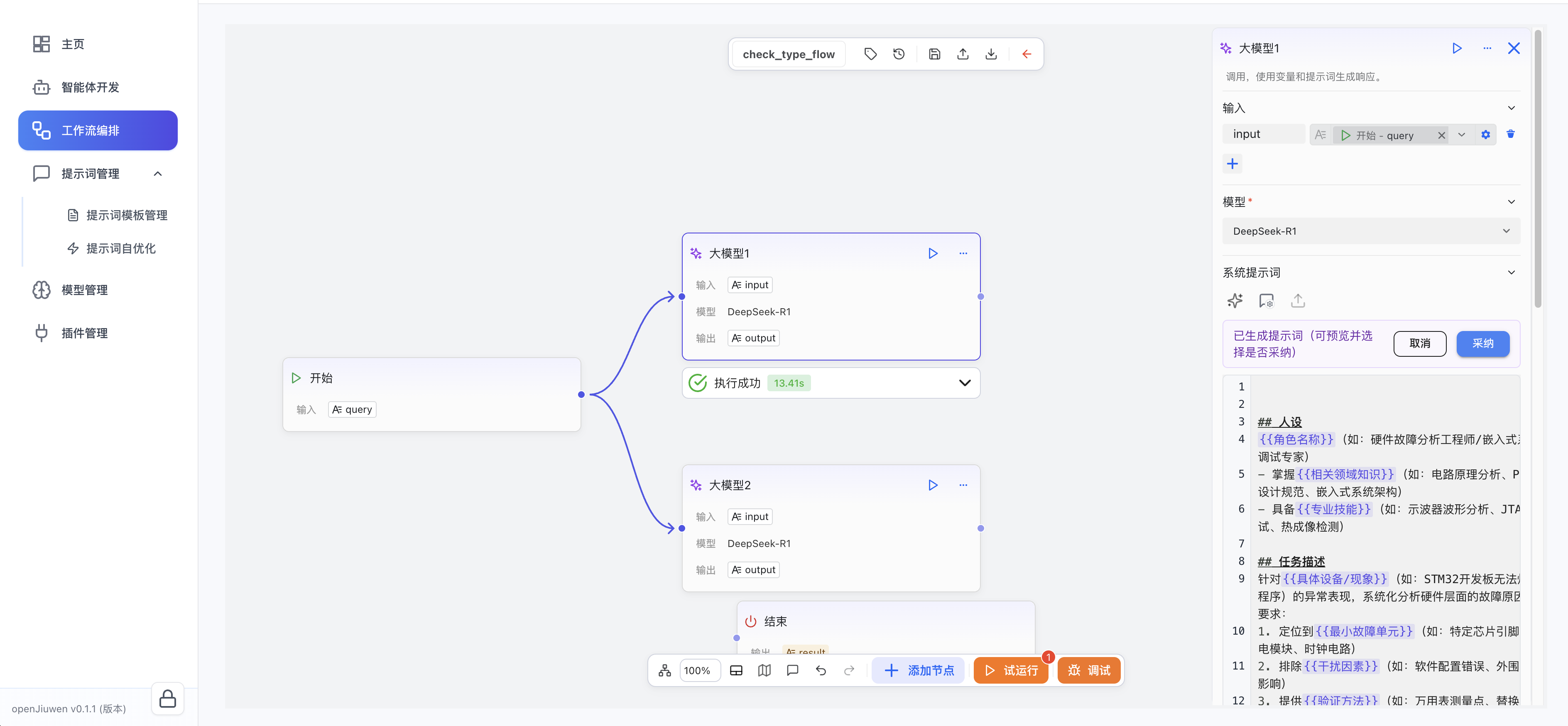Click the 试运行 button
The width and height of the screenshot is (1568, 726).
(x=1010, y=670)
